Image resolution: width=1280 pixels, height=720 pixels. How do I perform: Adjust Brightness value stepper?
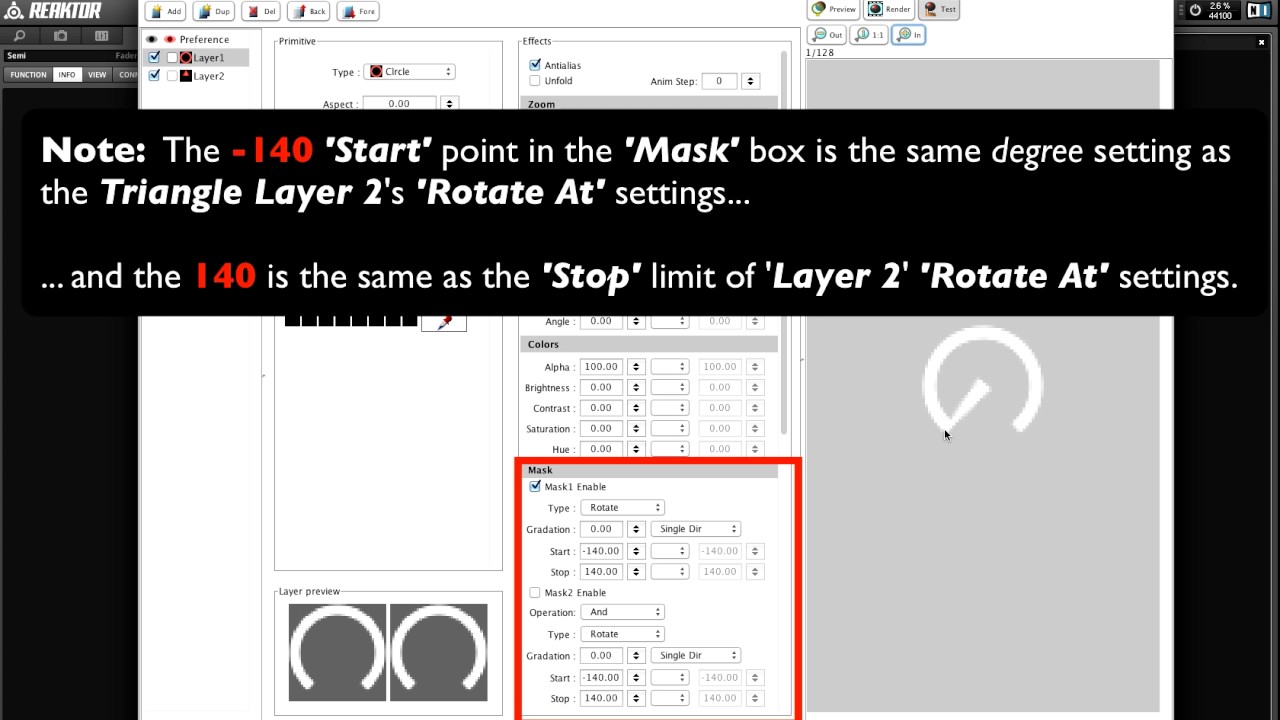coord(635,388)
